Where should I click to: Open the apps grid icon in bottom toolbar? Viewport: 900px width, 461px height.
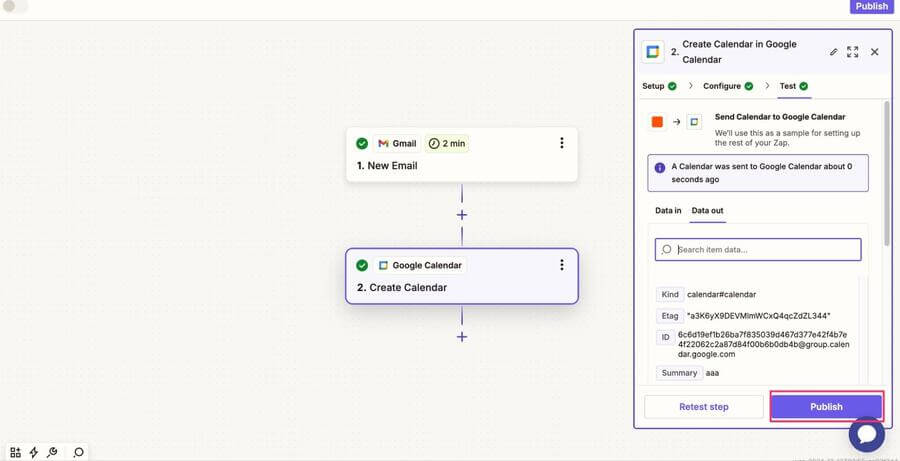[15, 452]
